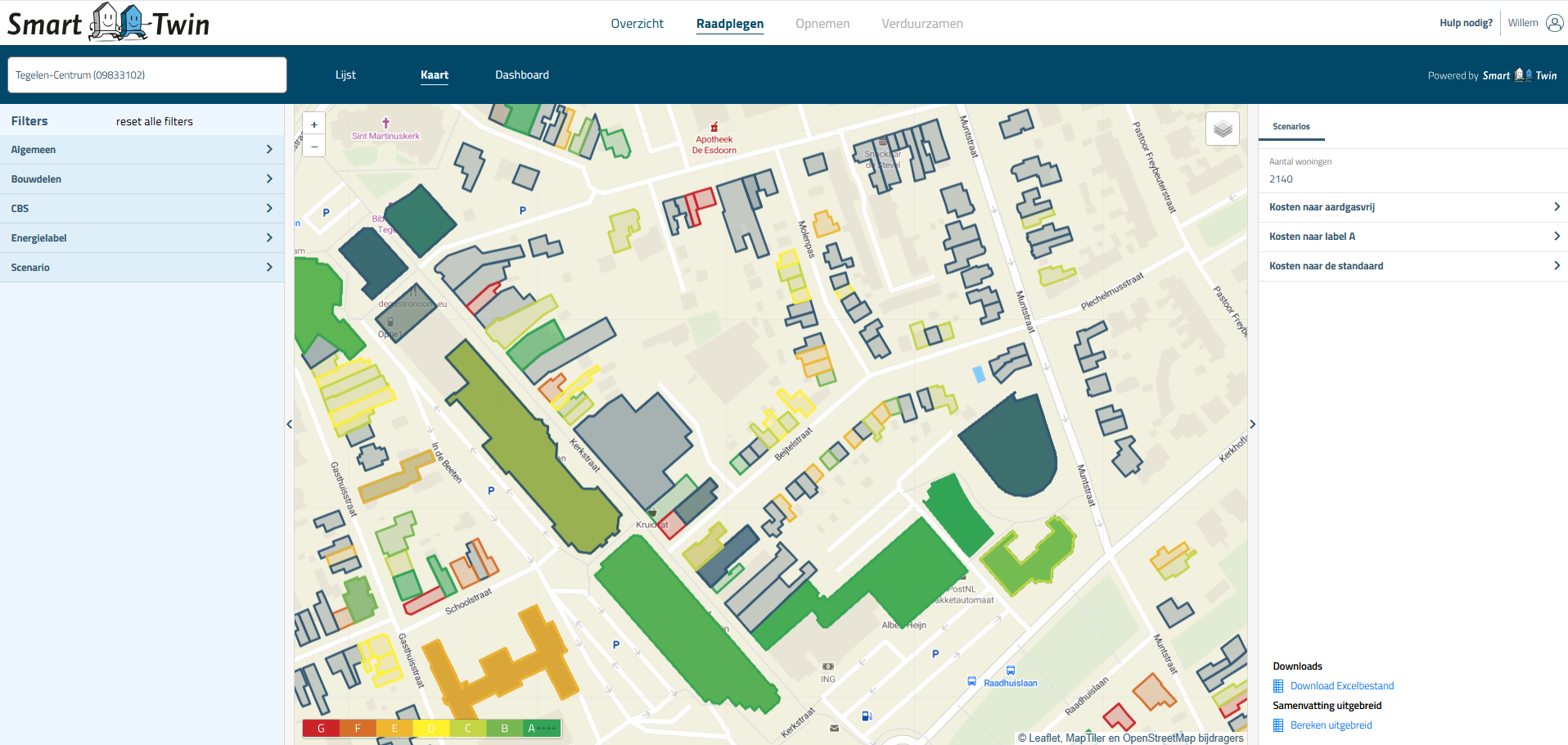Collapse the left filters panel arrow
The width and height of the screenshot is (1568, 745).
coord(289,424)
